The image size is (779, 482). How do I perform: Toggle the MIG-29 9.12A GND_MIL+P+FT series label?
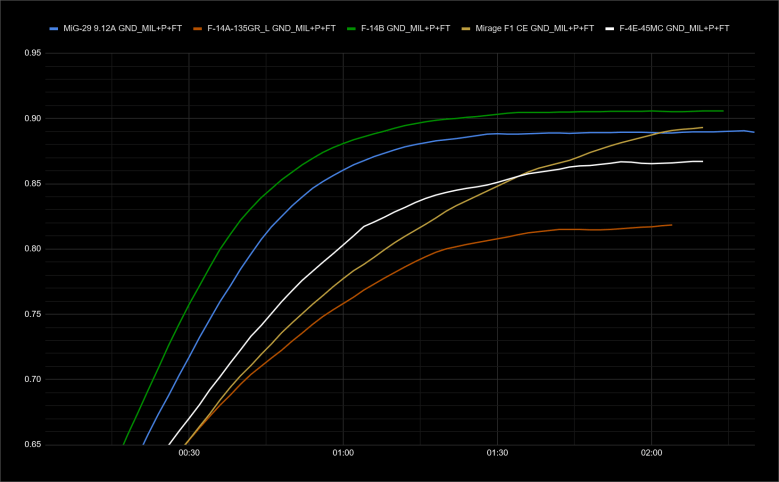pyautogui.click(x=124, y=28)
